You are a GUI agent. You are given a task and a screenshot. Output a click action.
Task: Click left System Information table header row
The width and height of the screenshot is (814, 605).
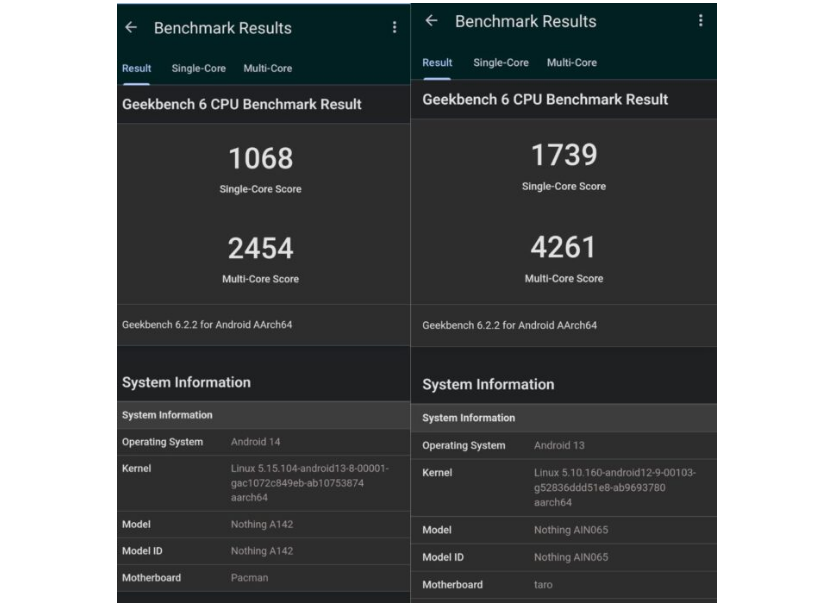click(x=263, y=415)
